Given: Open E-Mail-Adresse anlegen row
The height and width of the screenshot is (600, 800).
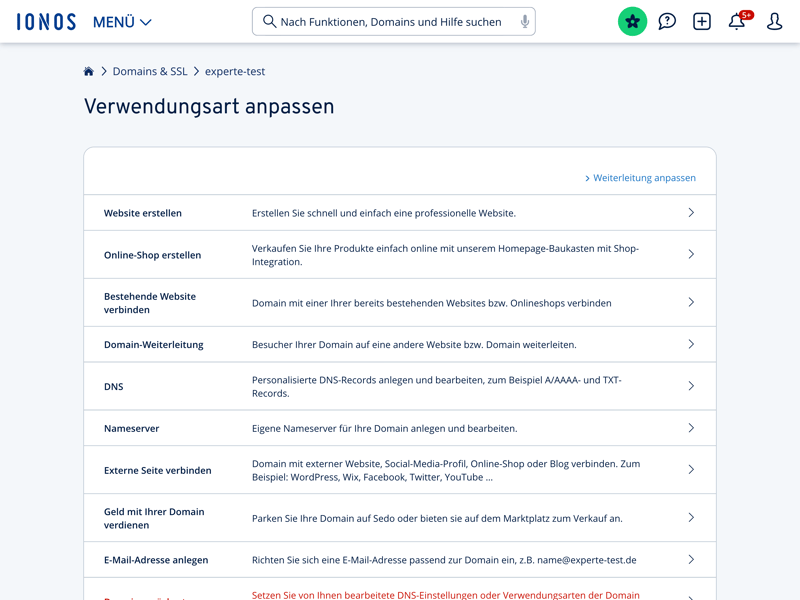Looking at the screenshot, I should click(156, 560).
